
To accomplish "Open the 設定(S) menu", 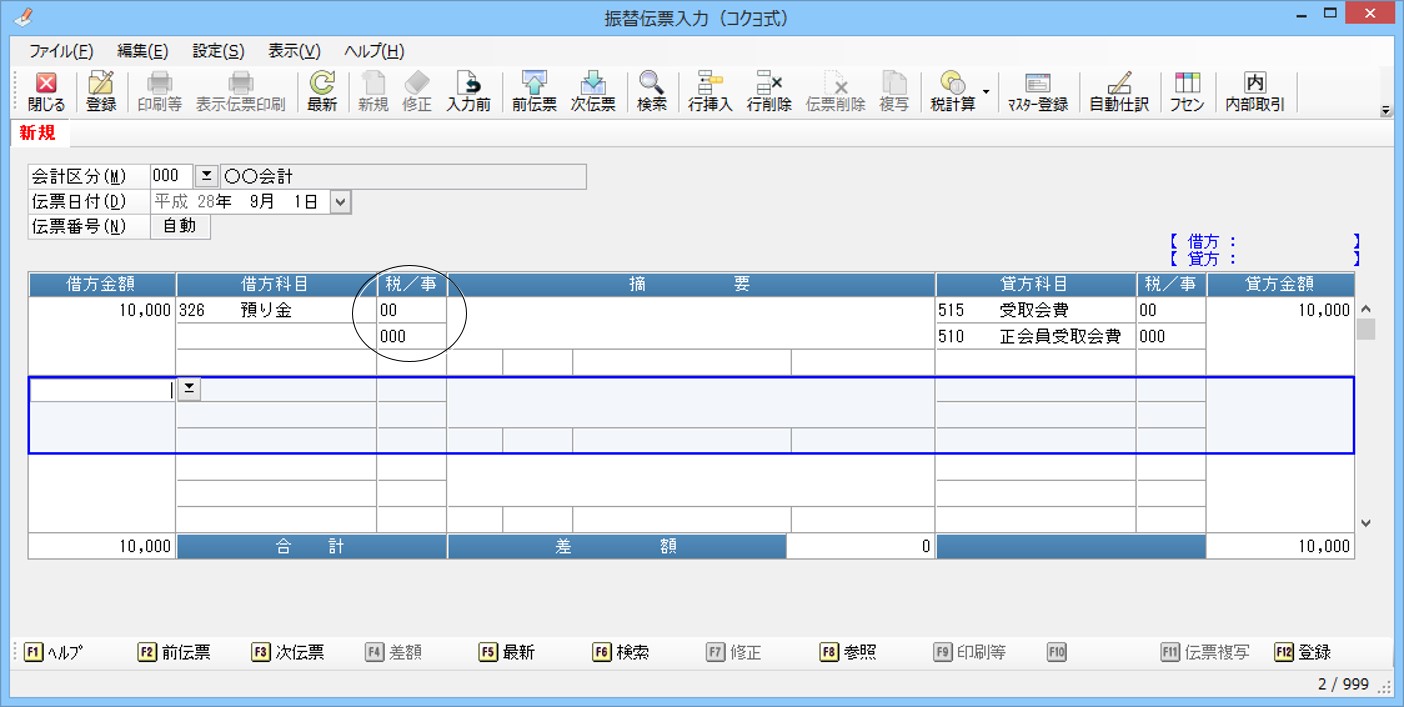I will click(218, 52).
